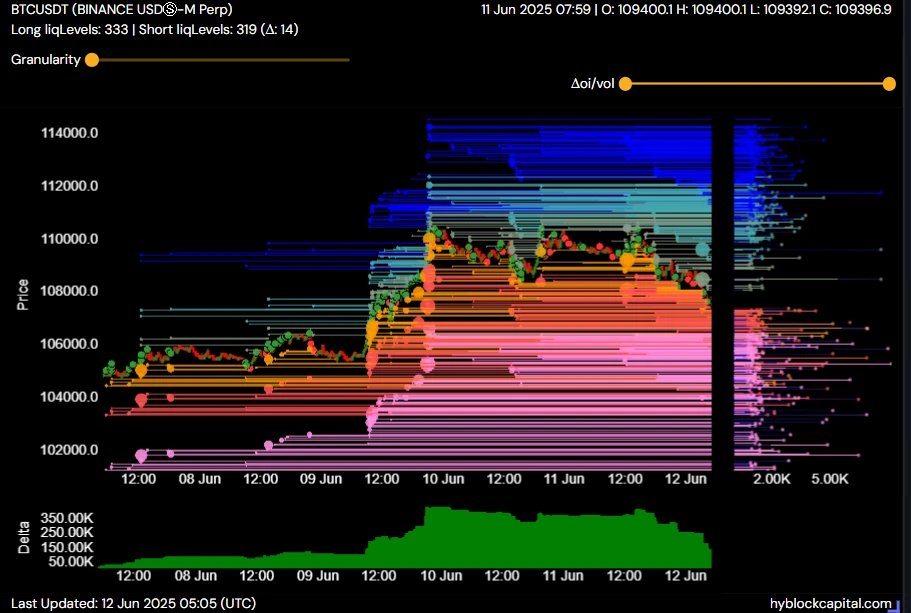The height and width of the screenshot is (613, 911).
Task: Click the Last Updated: 12 Jun 2025 05:05 text
Action: click(133, 604)
